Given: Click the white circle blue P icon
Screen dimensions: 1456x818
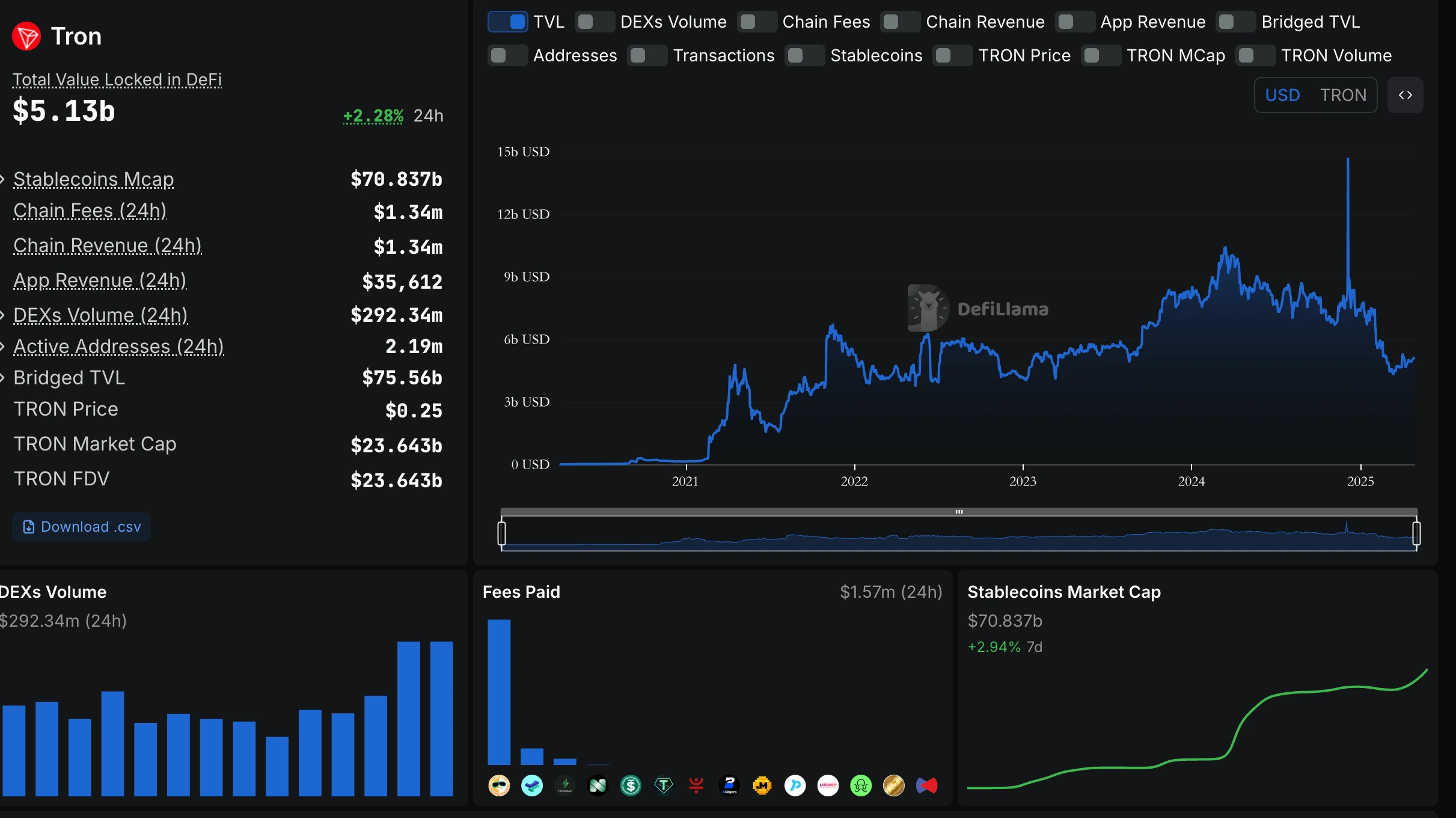Looking at the screenshot, I should pos(795,785).
